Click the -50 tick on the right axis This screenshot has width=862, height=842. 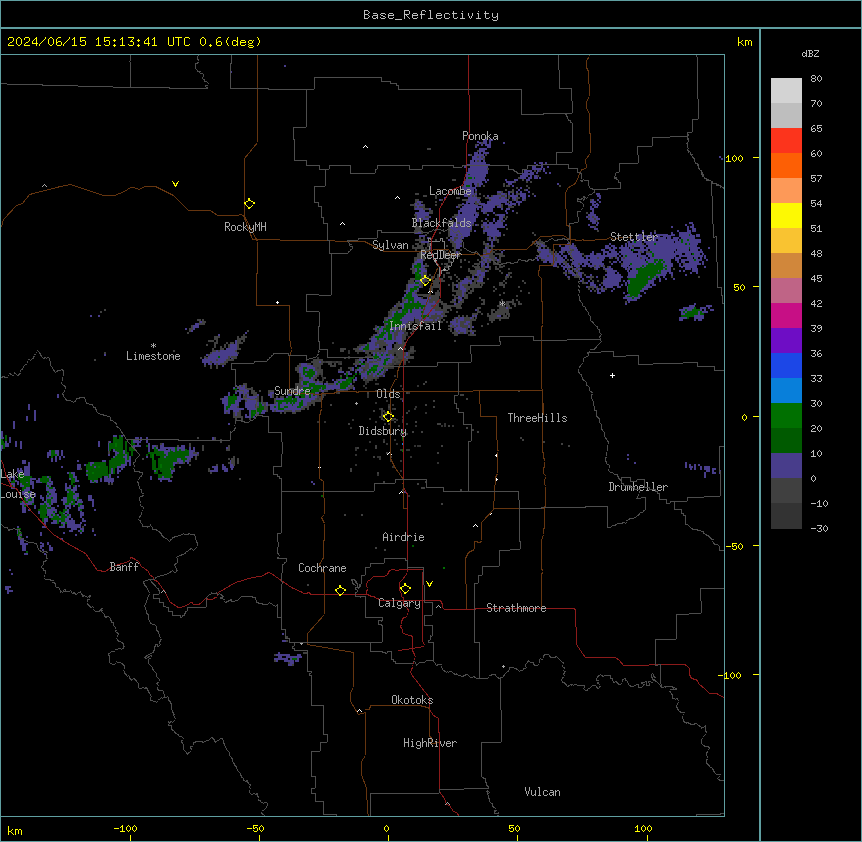pos(734,546)
